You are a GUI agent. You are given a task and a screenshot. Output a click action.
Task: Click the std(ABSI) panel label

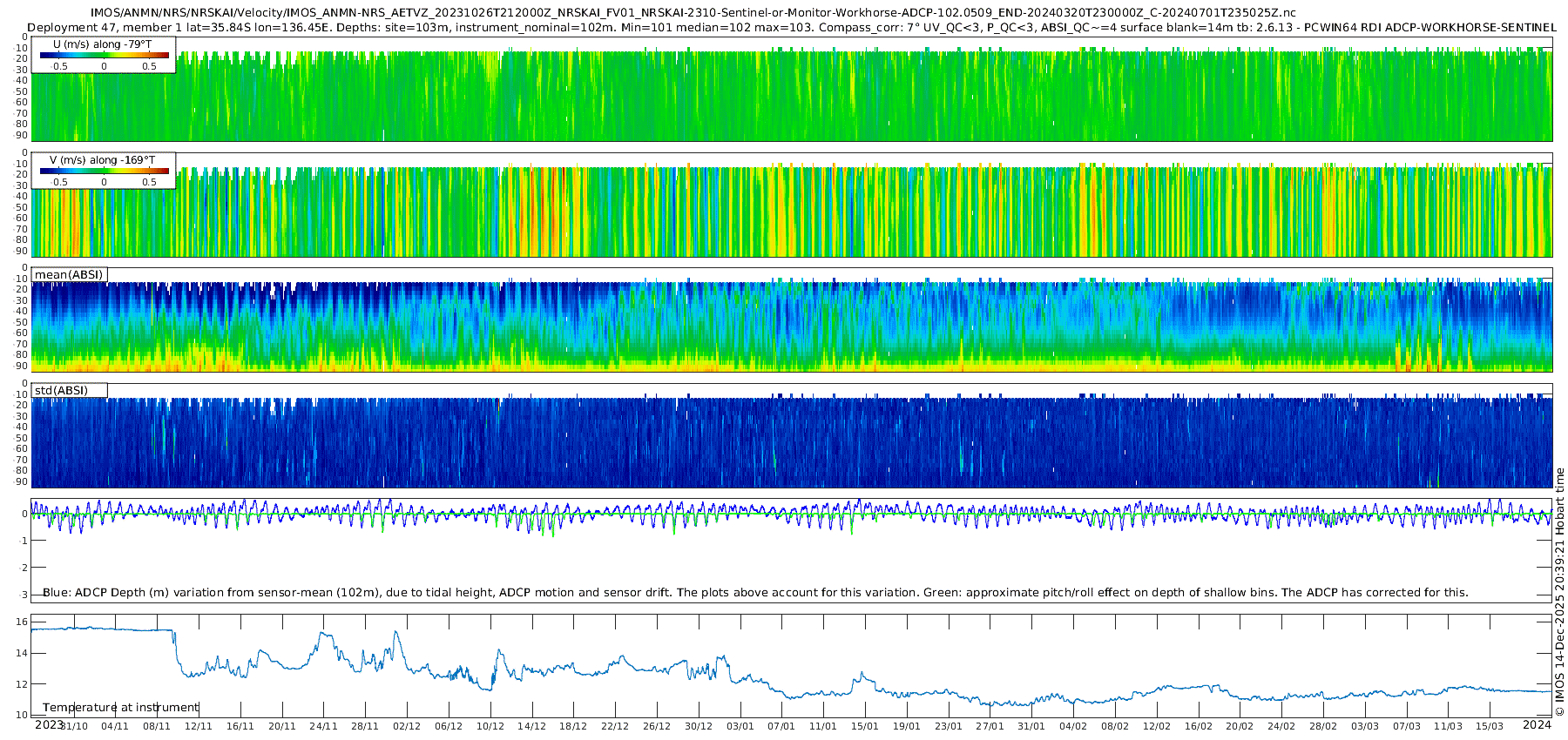pyautogui.click(x=61, y=391)
